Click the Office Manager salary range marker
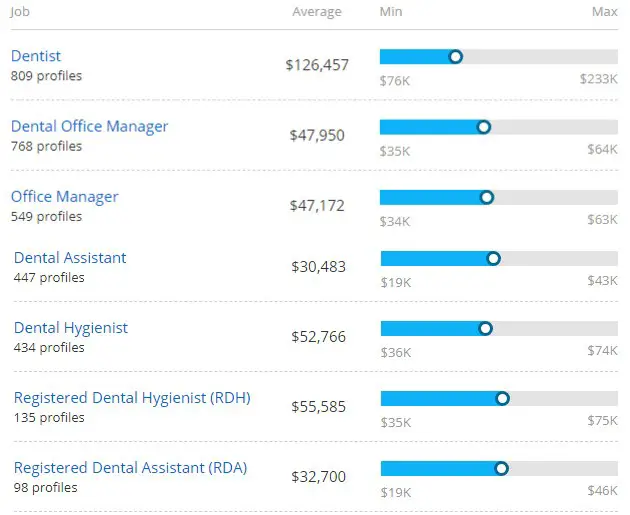Screen dimensions: 630x515 (487, 197)
